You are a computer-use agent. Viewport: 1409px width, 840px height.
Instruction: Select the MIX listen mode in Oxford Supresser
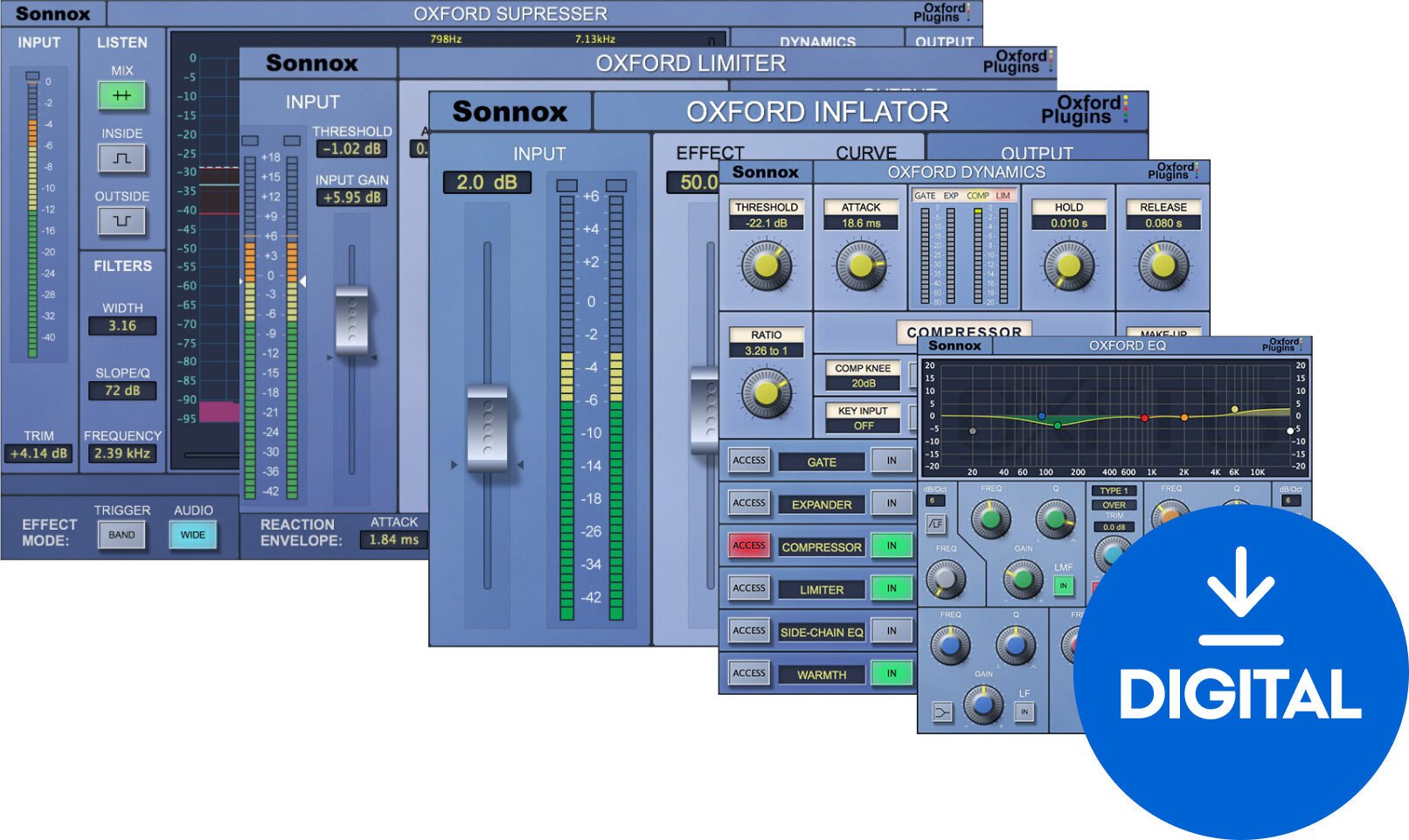[x=121, y=96]
